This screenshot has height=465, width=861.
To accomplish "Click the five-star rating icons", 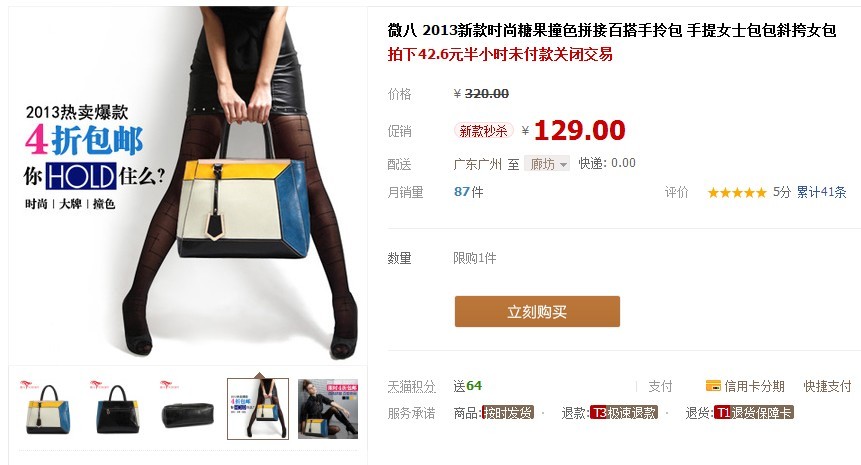I will pos(737,193).
